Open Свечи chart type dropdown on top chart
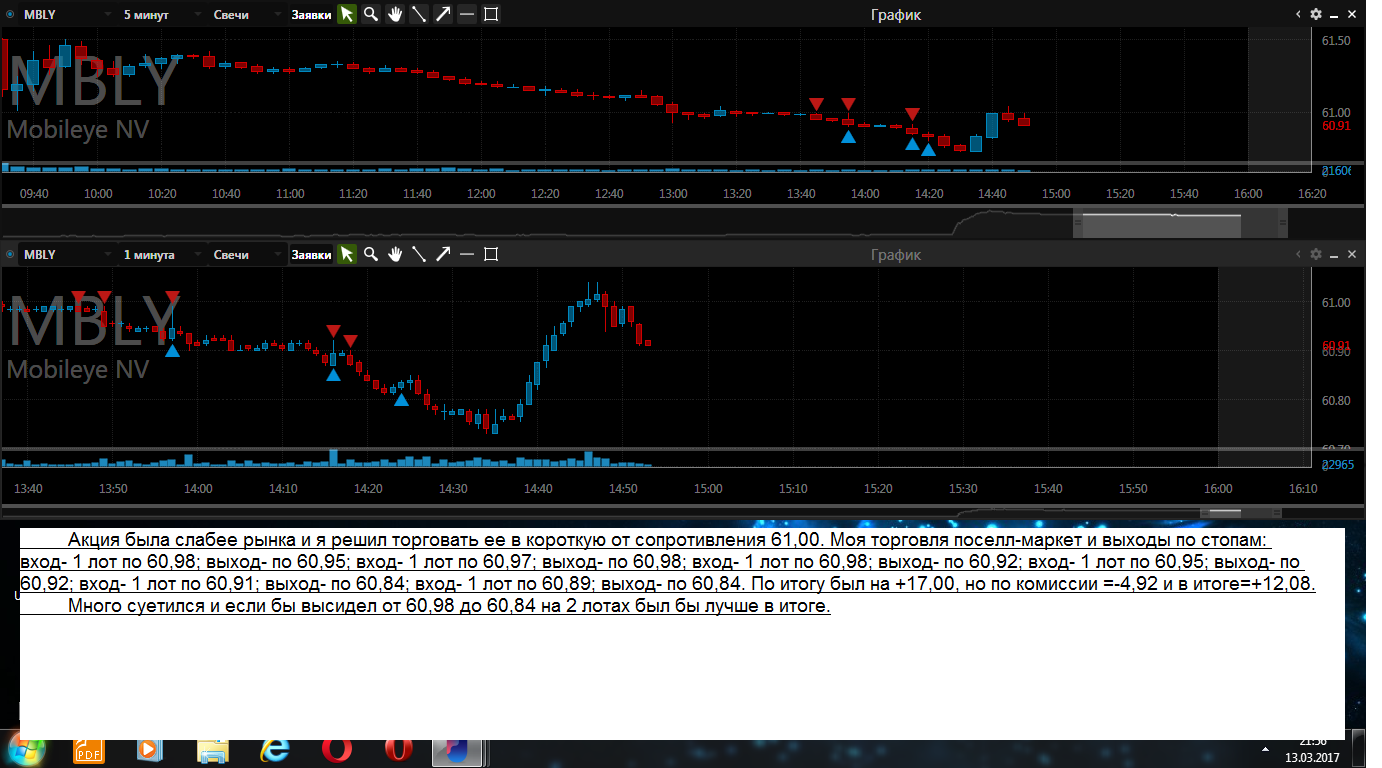The width and height of the screenshot is (1382, 768). click(246, 14)
